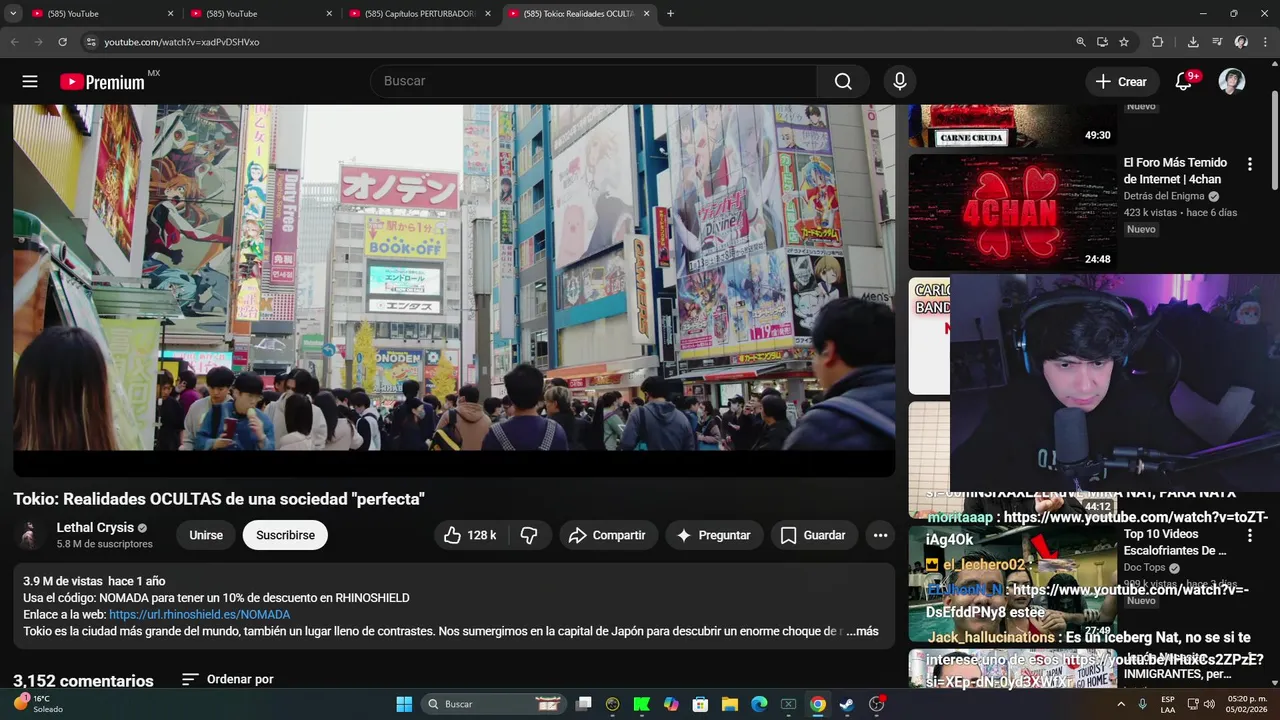Open Lethal Crysis channel avatar
The width and height of the screenshot is (1280, 720).
[x=31, y=535]
